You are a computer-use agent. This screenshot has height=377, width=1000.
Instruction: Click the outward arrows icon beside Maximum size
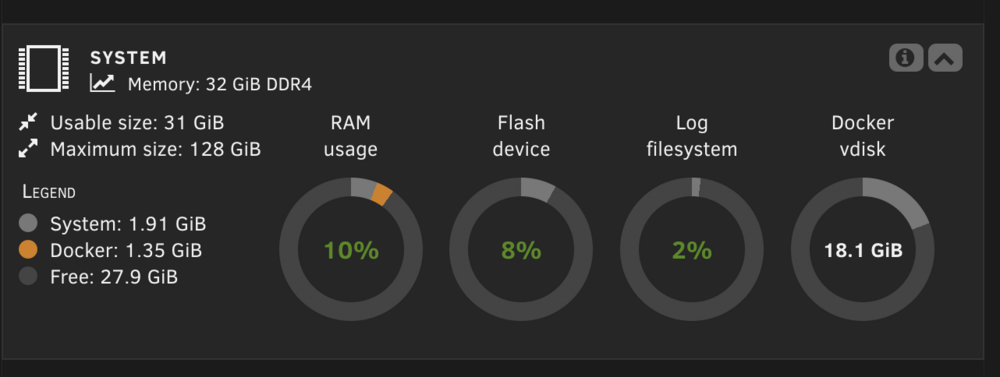coord(28,149)
